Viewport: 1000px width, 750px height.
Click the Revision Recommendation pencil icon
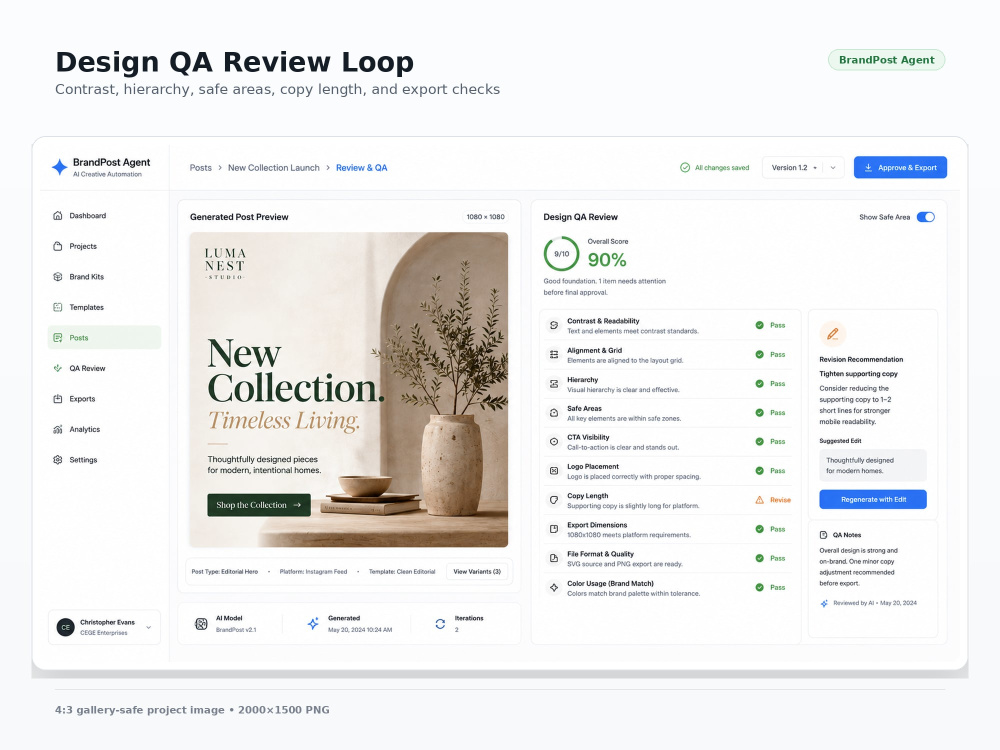click(x=832, y=334)
